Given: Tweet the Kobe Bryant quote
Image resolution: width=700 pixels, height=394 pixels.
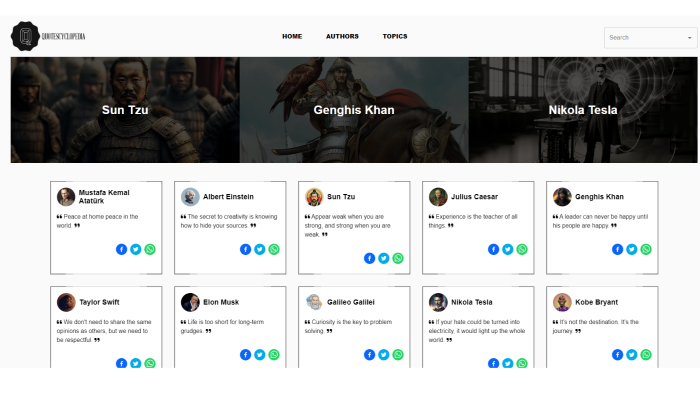Looking at the screenshot, I should 632,355.
